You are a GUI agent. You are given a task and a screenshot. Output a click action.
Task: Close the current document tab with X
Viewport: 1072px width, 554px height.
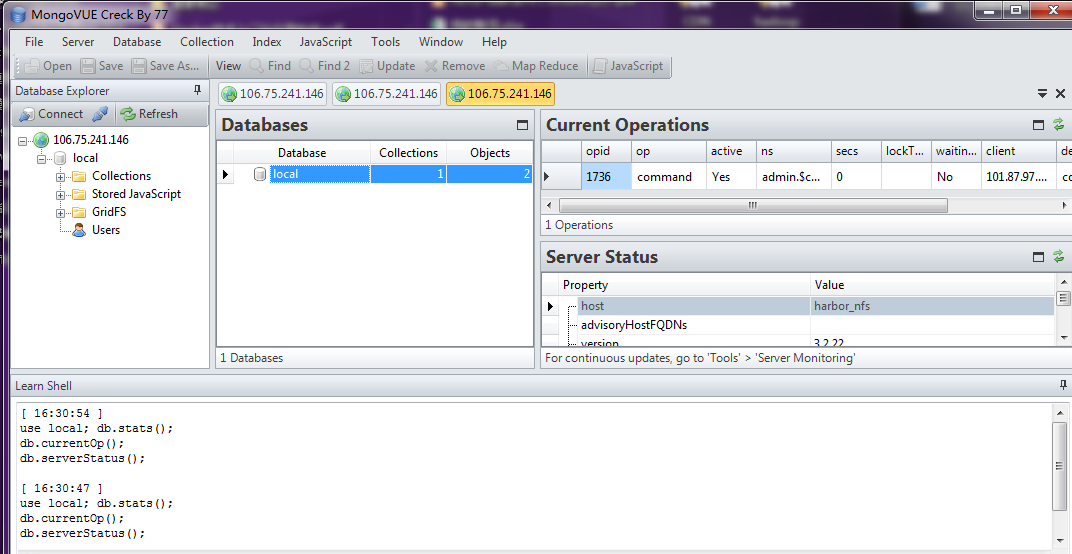pyautogui.click(x=1060, y=94)
